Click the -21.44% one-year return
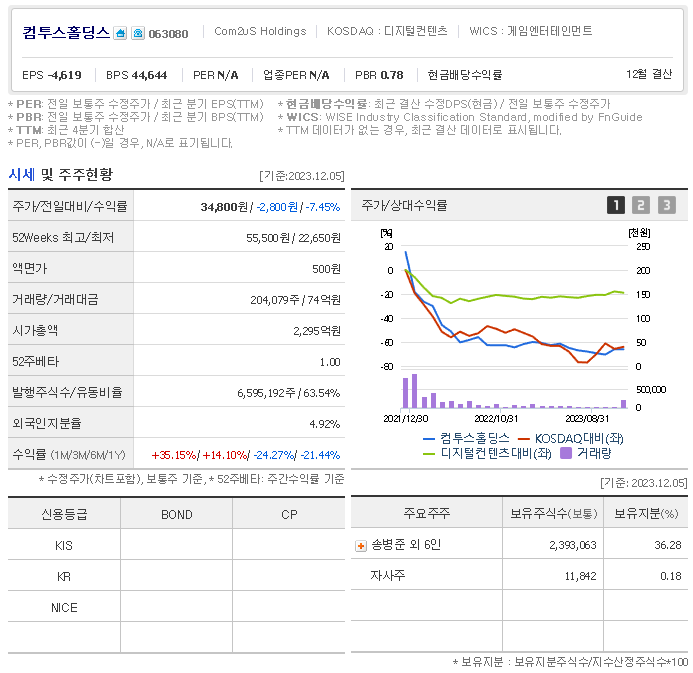 point(320,455)
